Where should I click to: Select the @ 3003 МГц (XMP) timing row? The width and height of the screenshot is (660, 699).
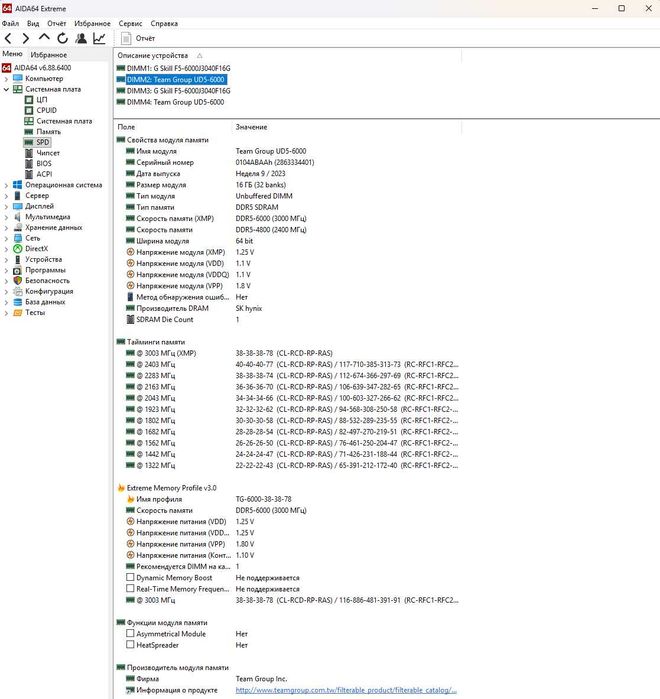click(x=287, y=353)
